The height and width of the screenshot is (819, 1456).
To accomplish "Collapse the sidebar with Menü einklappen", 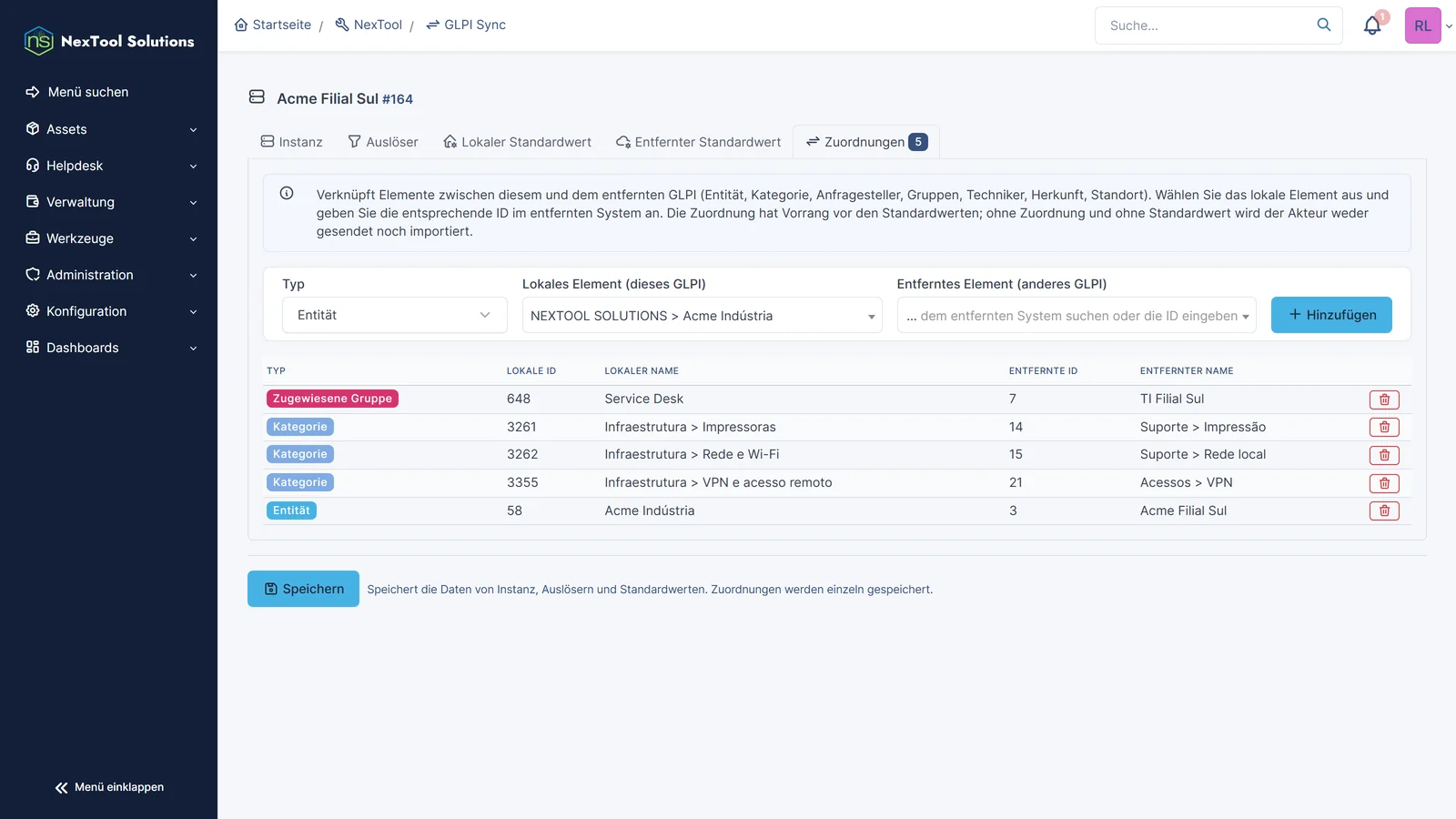I will 109,787.
